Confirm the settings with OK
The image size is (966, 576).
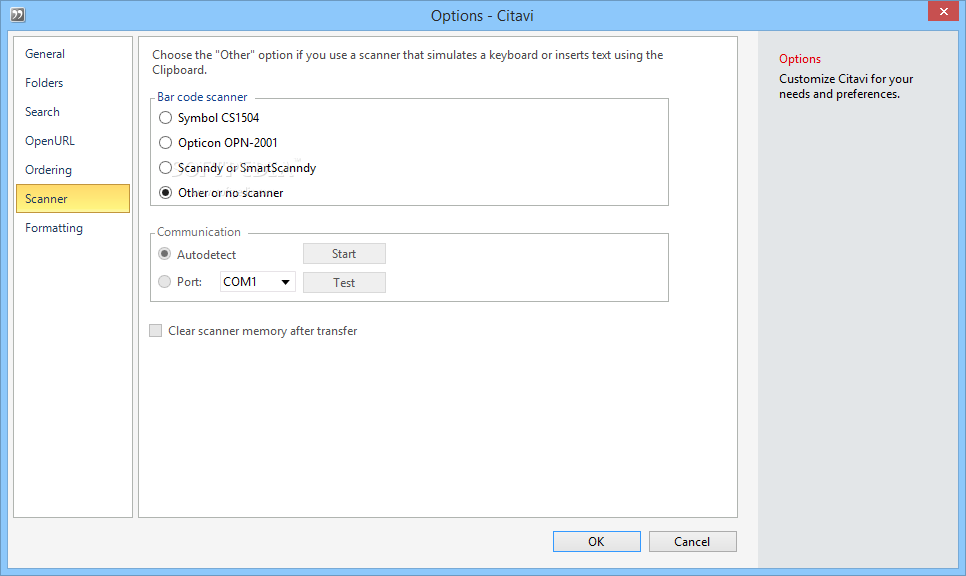click(x=596, y=542)
